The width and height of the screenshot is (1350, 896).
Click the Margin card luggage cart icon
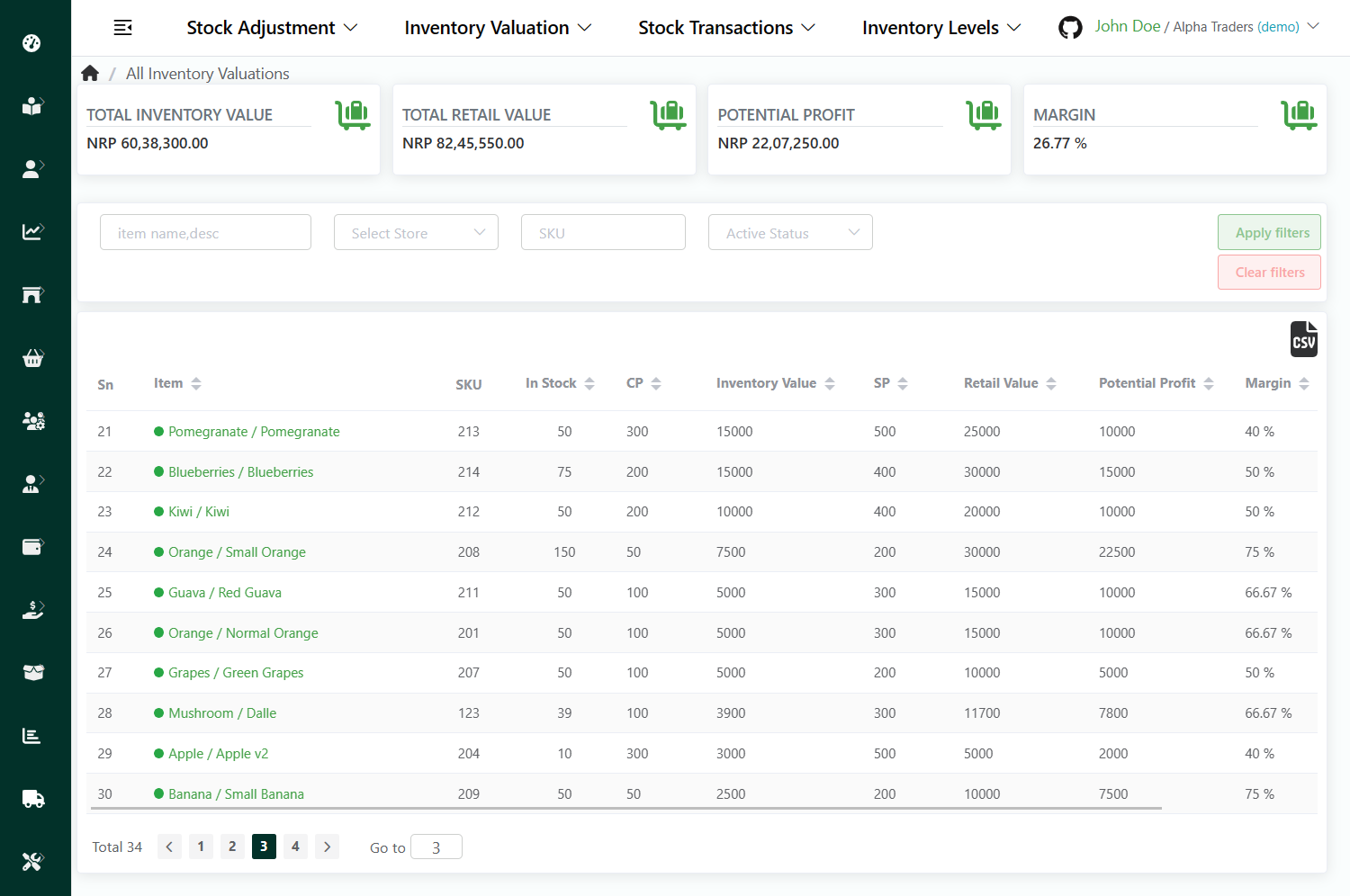(x=1300, y=115)
